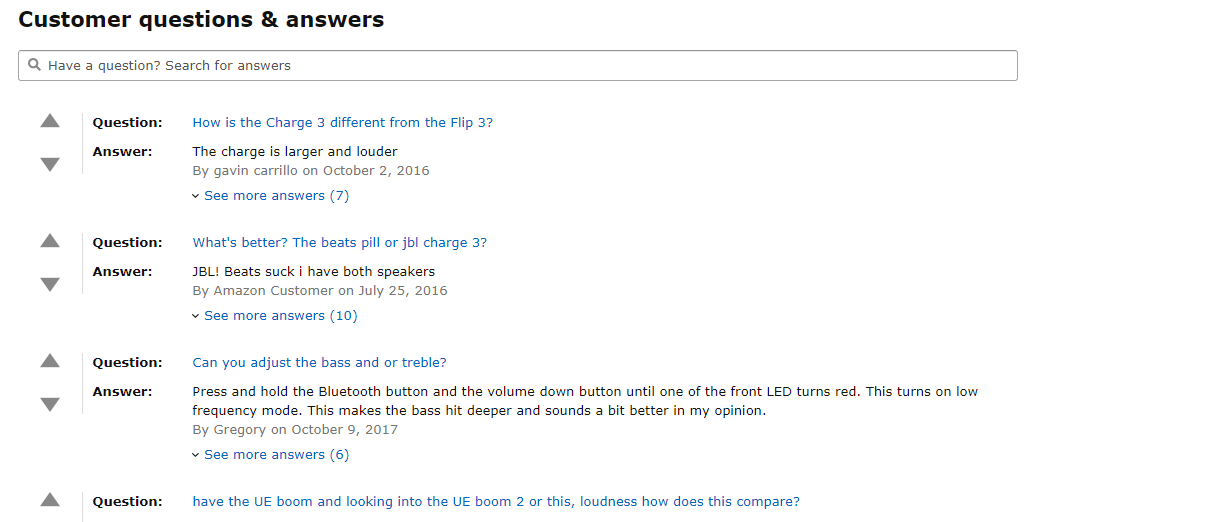
Task: Open the beats pill or jbl charge 3 question
Action: (x=340, y=243)
